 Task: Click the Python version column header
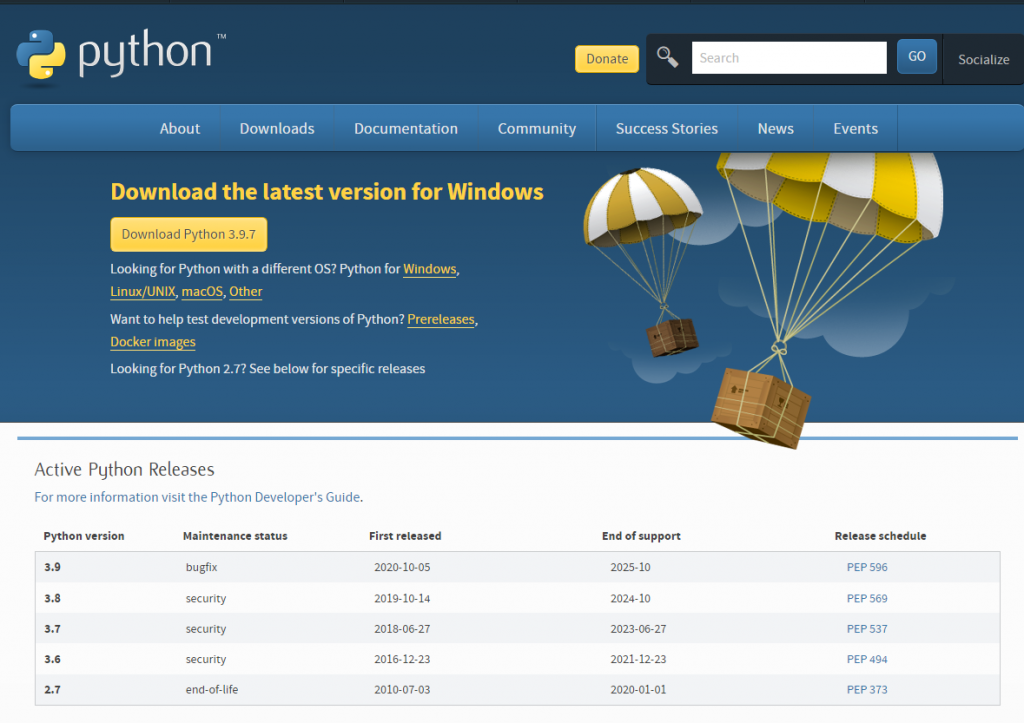[x=84, y=536]
